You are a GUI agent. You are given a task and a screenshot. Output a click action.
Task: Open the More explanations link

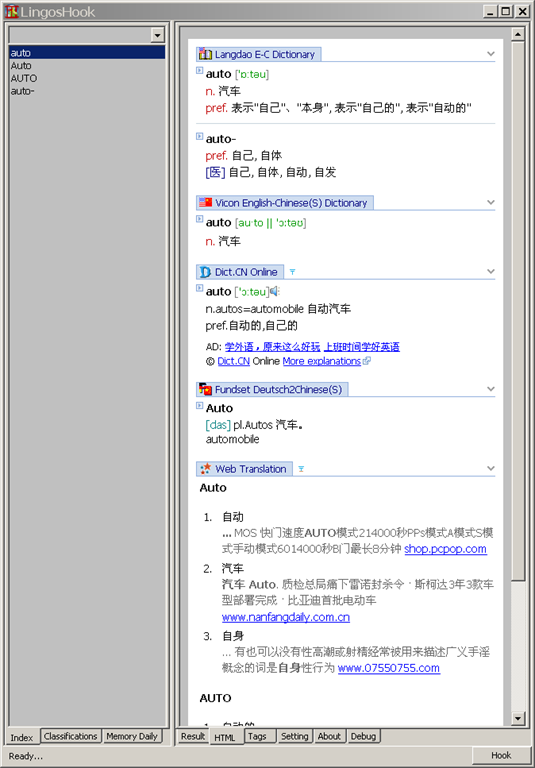click(321, 361)
